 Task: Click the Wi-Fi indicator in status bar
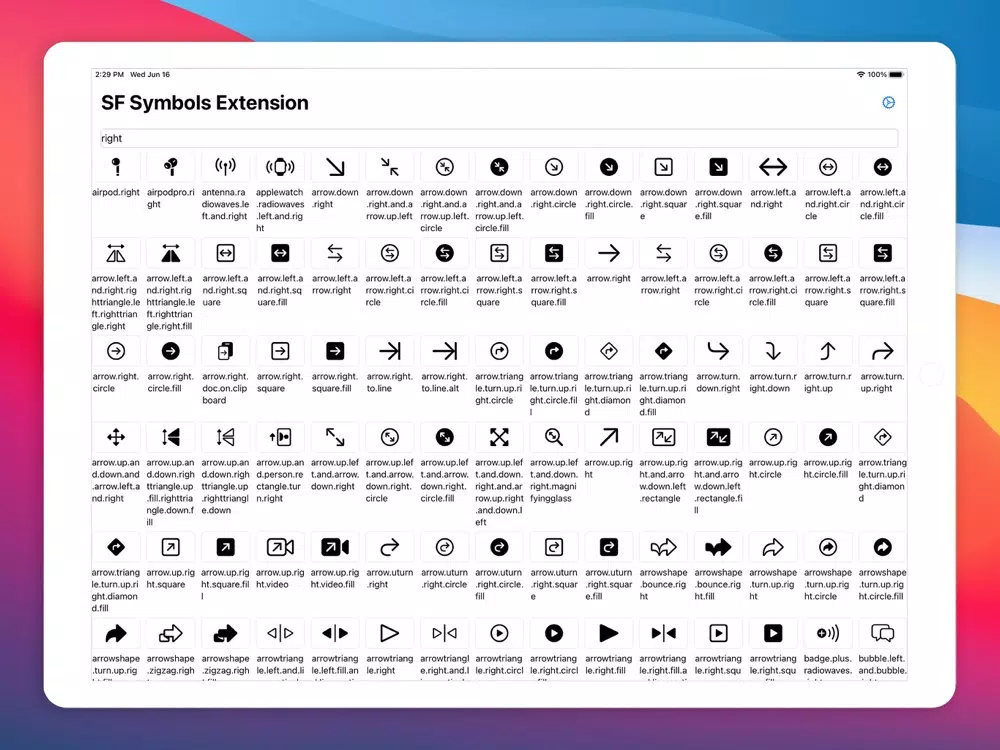coord(860,75)
